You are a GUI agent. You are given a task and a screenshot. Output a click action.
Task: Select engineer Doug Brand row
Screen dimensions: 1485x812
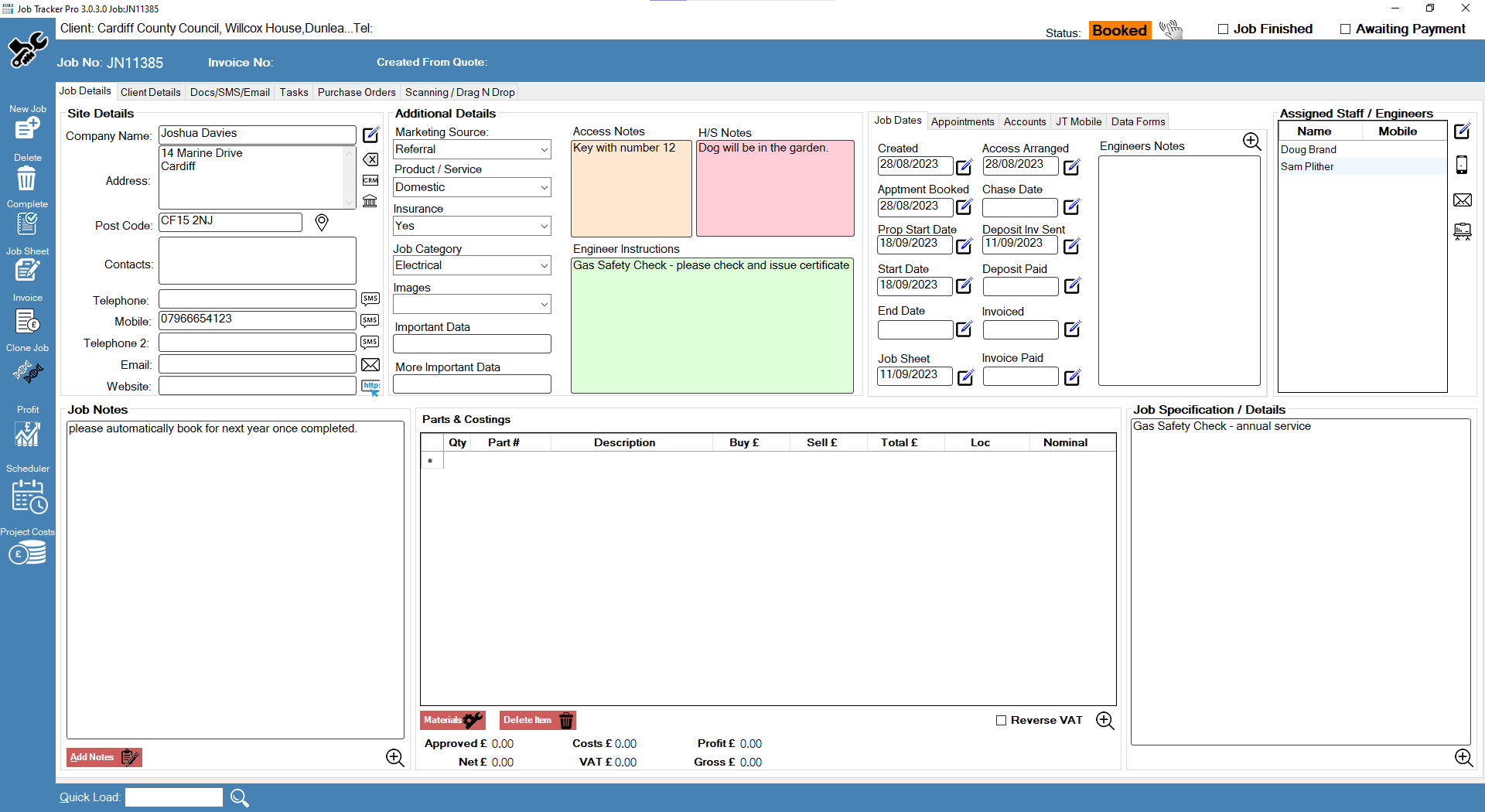pyautogui.click(x=1362, y=150)
